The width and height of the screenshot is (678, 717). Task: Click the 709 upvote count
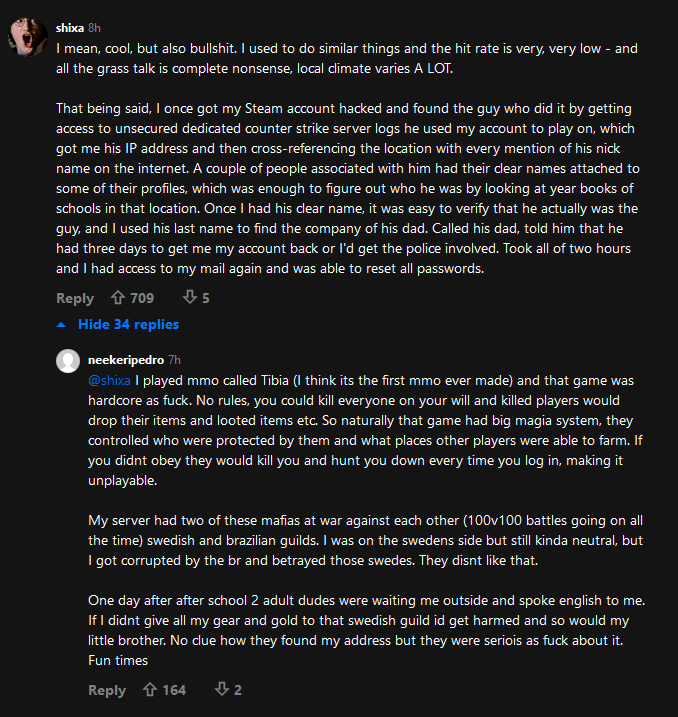coord(142,298)
